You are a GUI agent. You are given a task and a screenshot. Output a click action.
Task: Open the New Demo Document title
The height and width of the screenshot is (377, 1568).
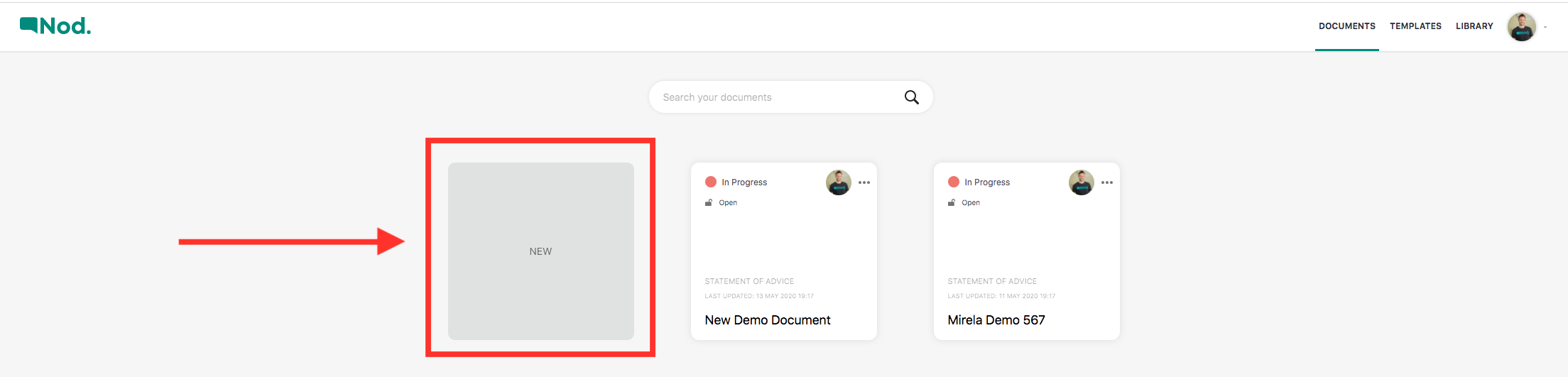[767, 320]
